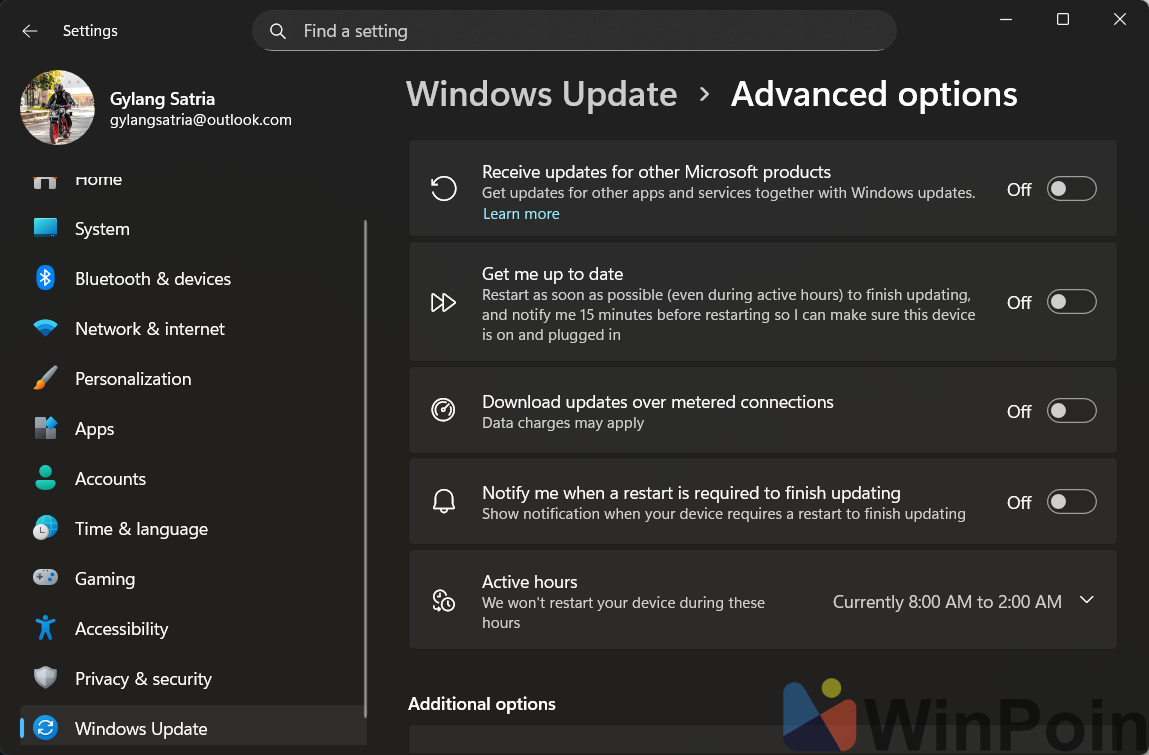The image size is (1149, 755).
Task: Click the refresh icon beside Receive updates
Action: [443, 188]
